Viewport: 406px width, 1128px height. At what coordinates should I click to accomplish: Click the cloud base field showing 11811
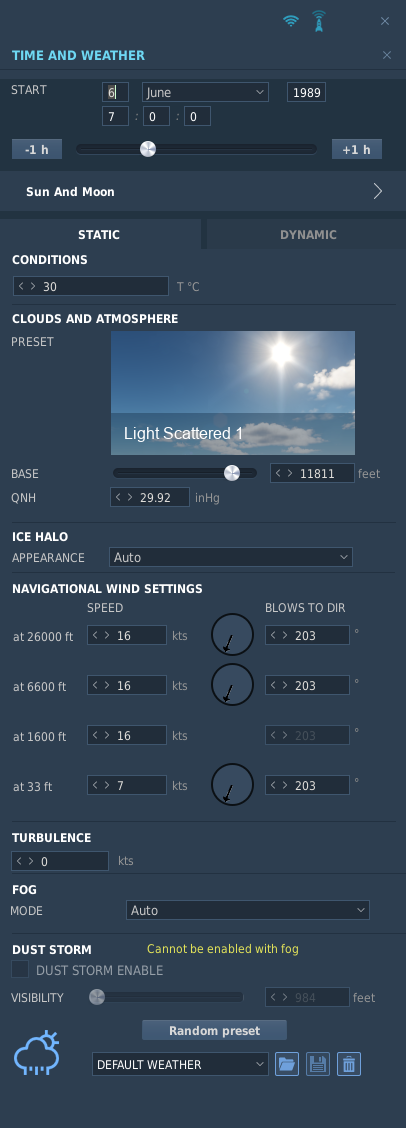(x=312, y=473)
